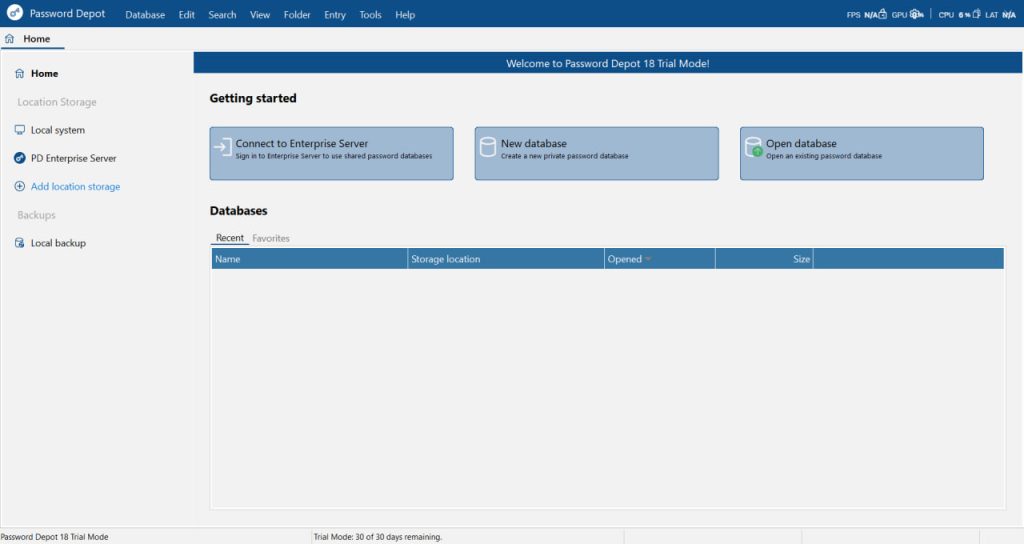
Task: Select the Home document tab
Action: (x=33, y=39)
